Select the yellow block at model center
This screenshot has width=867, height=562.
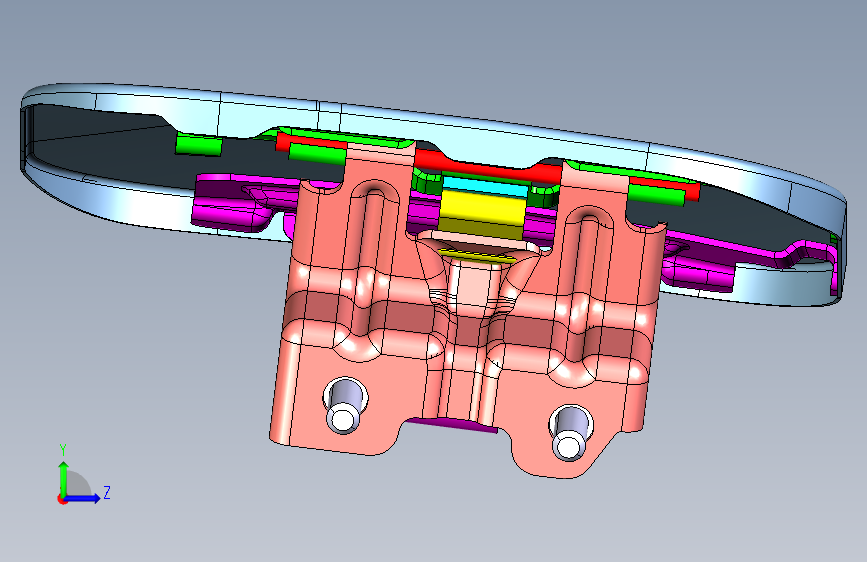[x=481, y=215]
